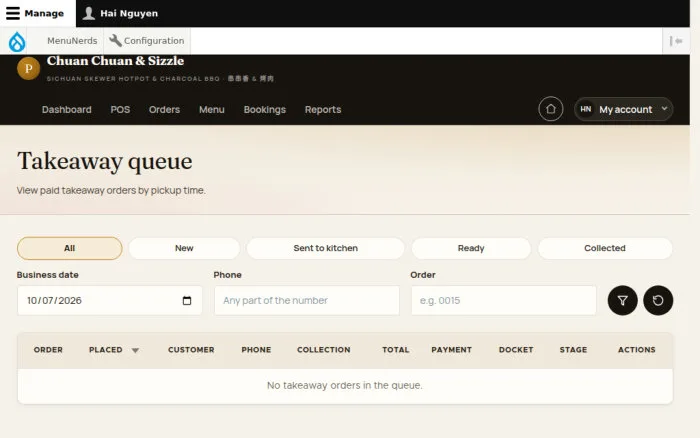700x438 pixels.
Task: Open Configuration with the wrench icon
Action: pyautogui.click(x=147, y=41)
